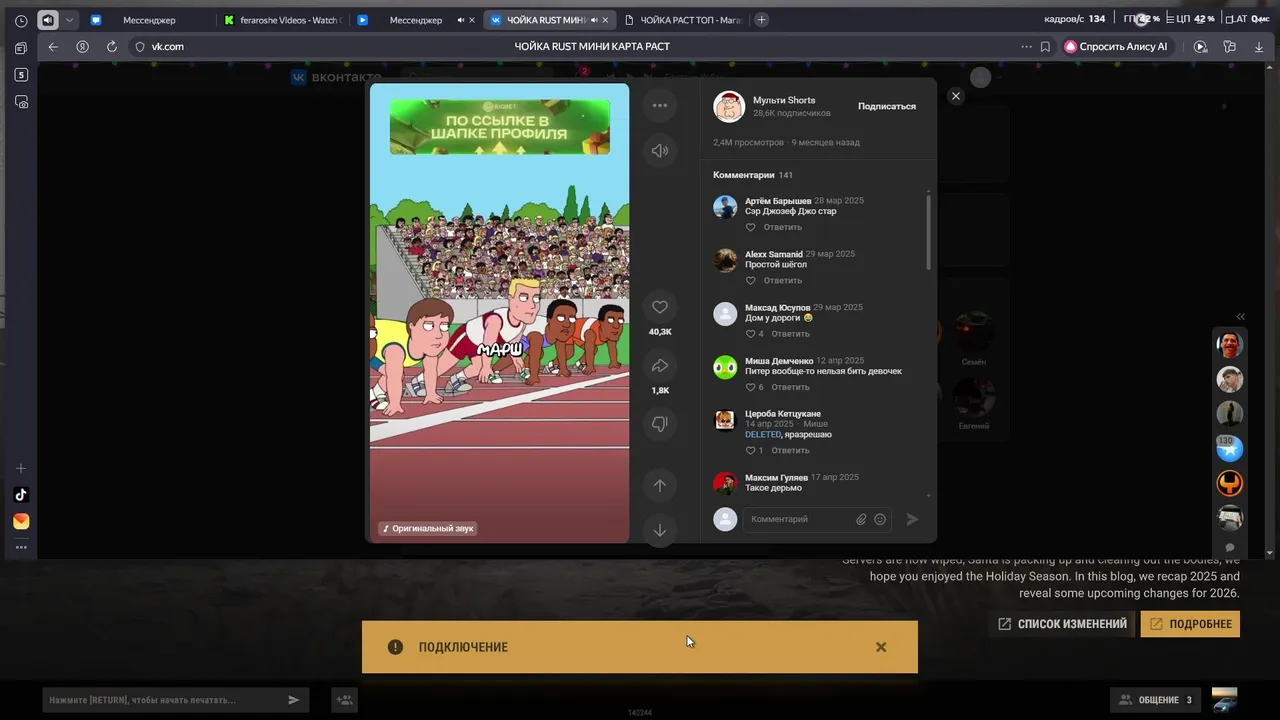Bookmark this page

[1045, 47]
